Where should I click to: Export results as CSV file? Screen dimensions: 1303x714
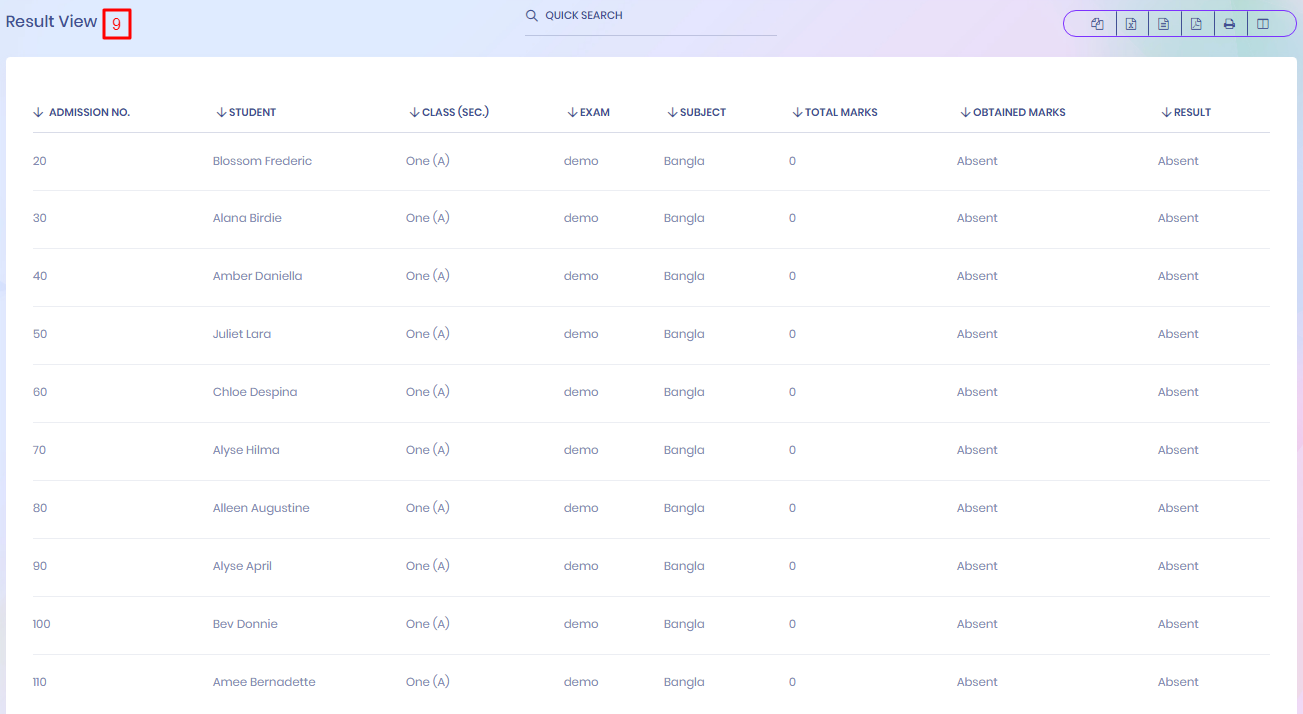[x=1164, y=24]
